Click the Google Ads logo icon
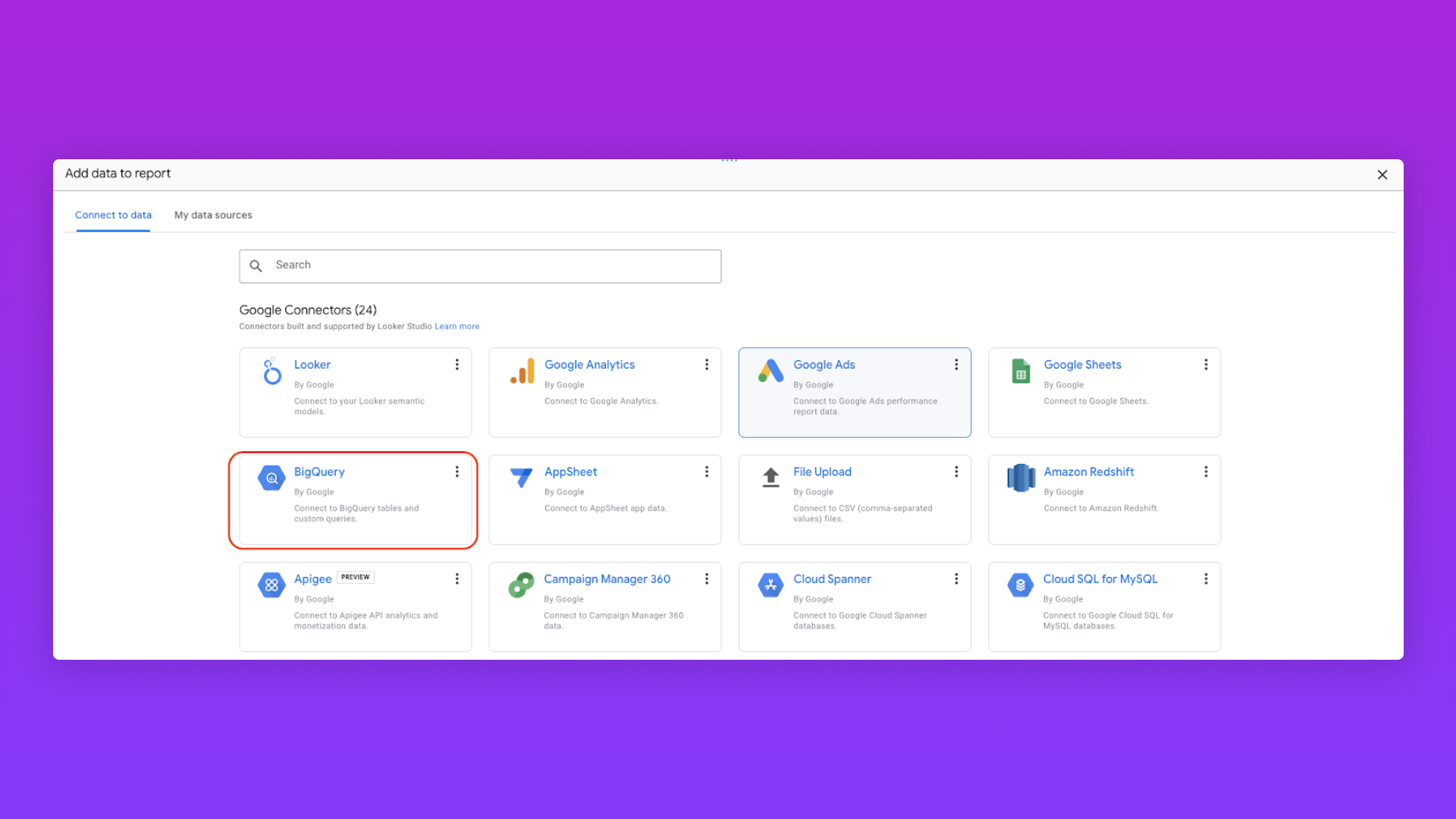 click(x=770, y=372)
